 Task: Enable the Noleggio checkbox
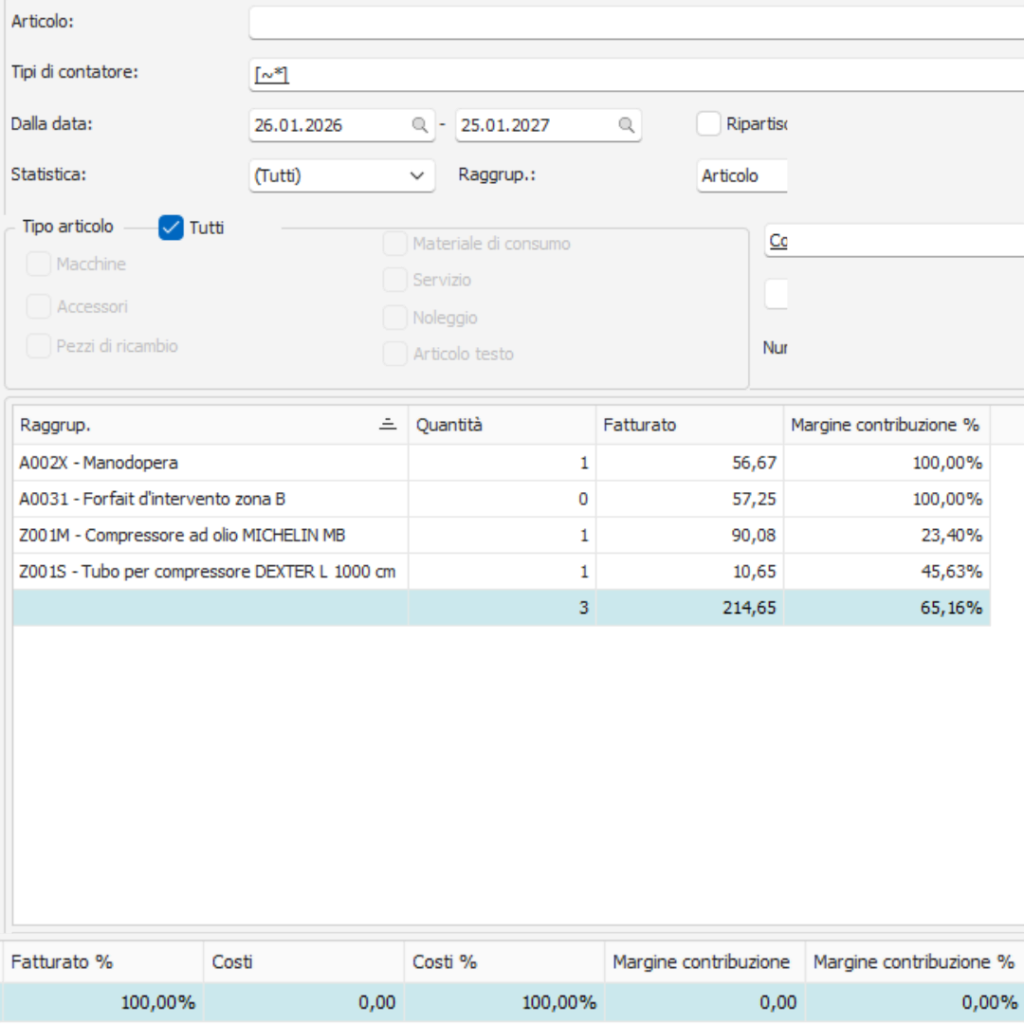pos(395,317)
